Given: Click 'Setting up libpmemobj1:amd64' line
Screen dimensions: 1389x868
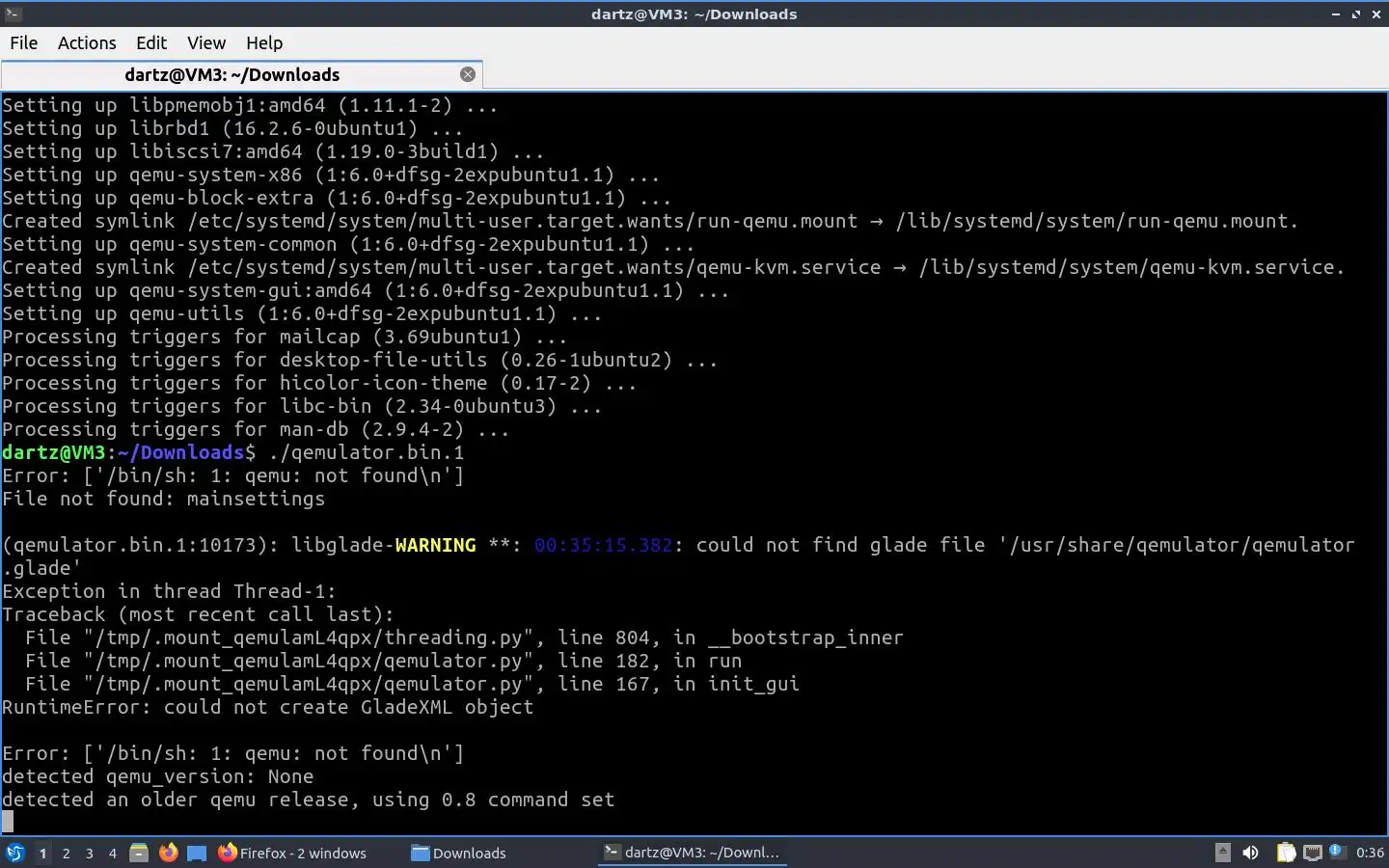Looking at the screenshot, I should coord(250,105).
